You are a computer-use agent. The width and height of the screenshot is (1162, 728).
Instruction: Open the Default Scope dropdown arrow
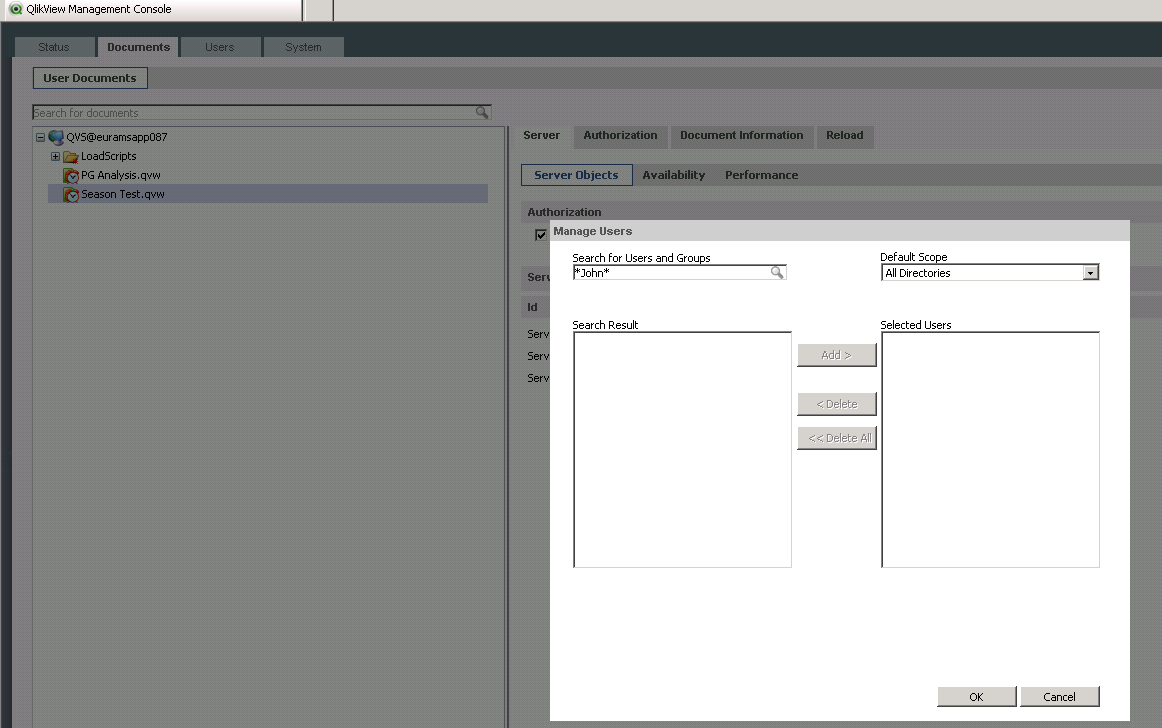pyautogui.click(x=1090, y=273)
